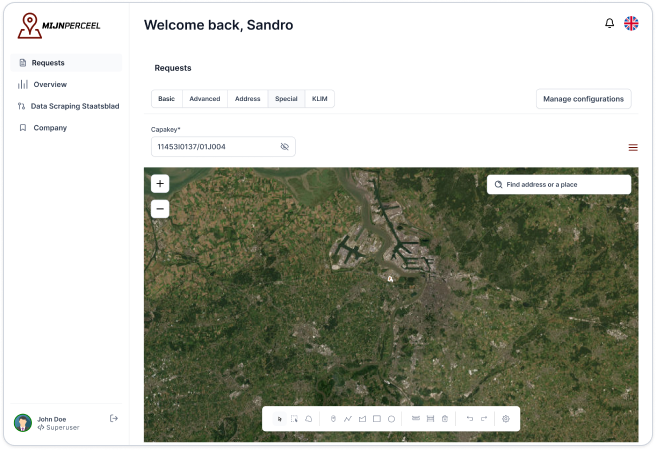Delete selection with the trash icon

(444, 419)
